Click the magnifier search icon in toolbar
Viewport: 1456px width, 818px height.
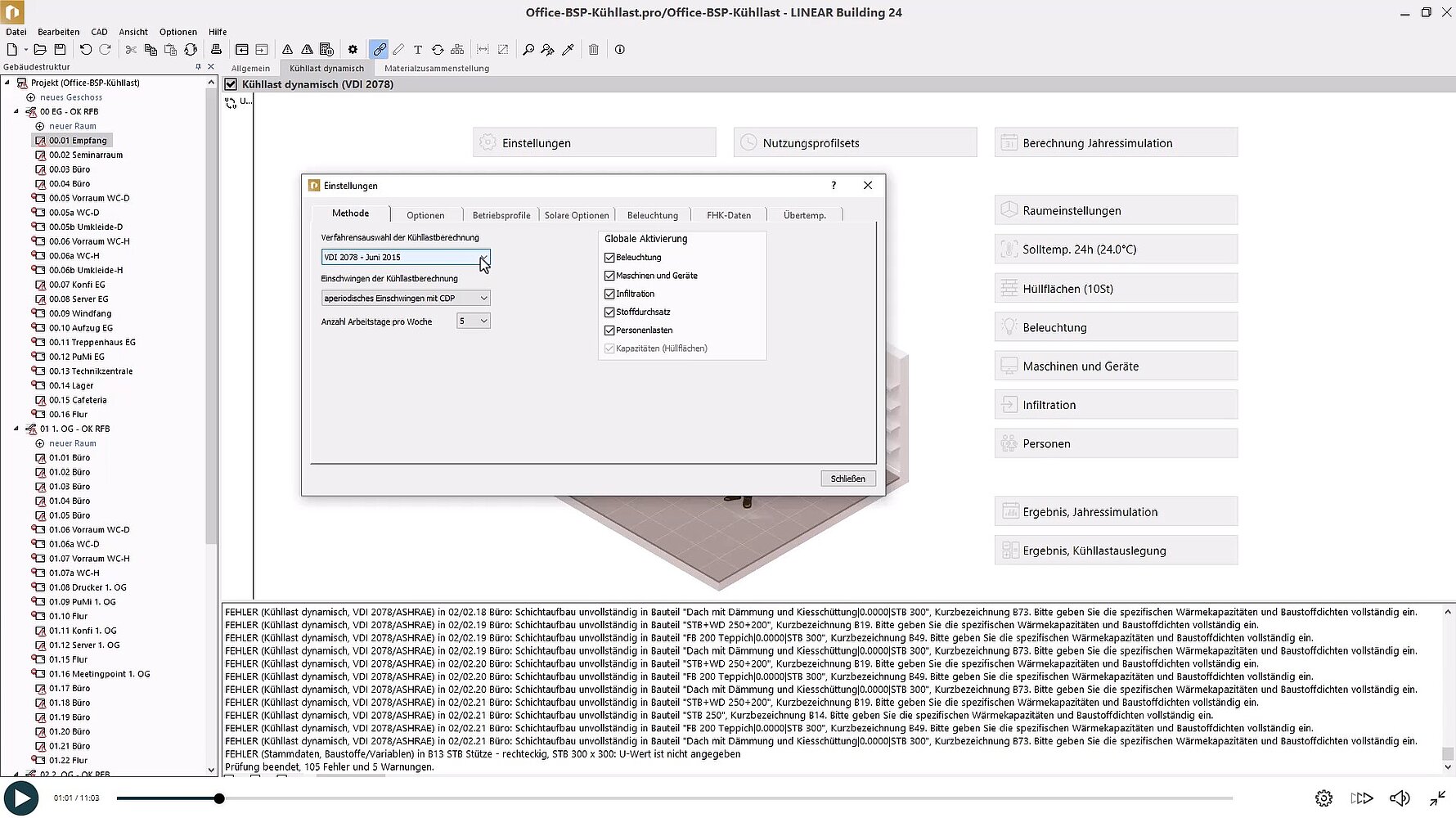[x=528, y=50]
